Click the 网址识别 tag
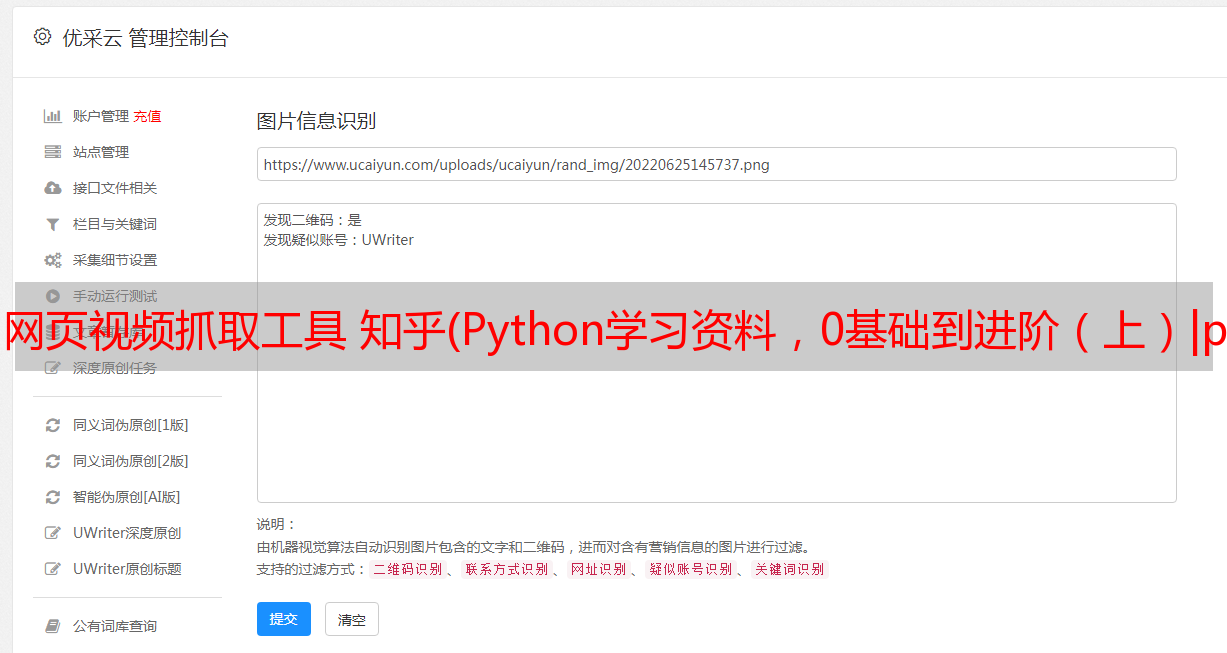This screenshot has height=653, width=1227. (x=598, y=569)
